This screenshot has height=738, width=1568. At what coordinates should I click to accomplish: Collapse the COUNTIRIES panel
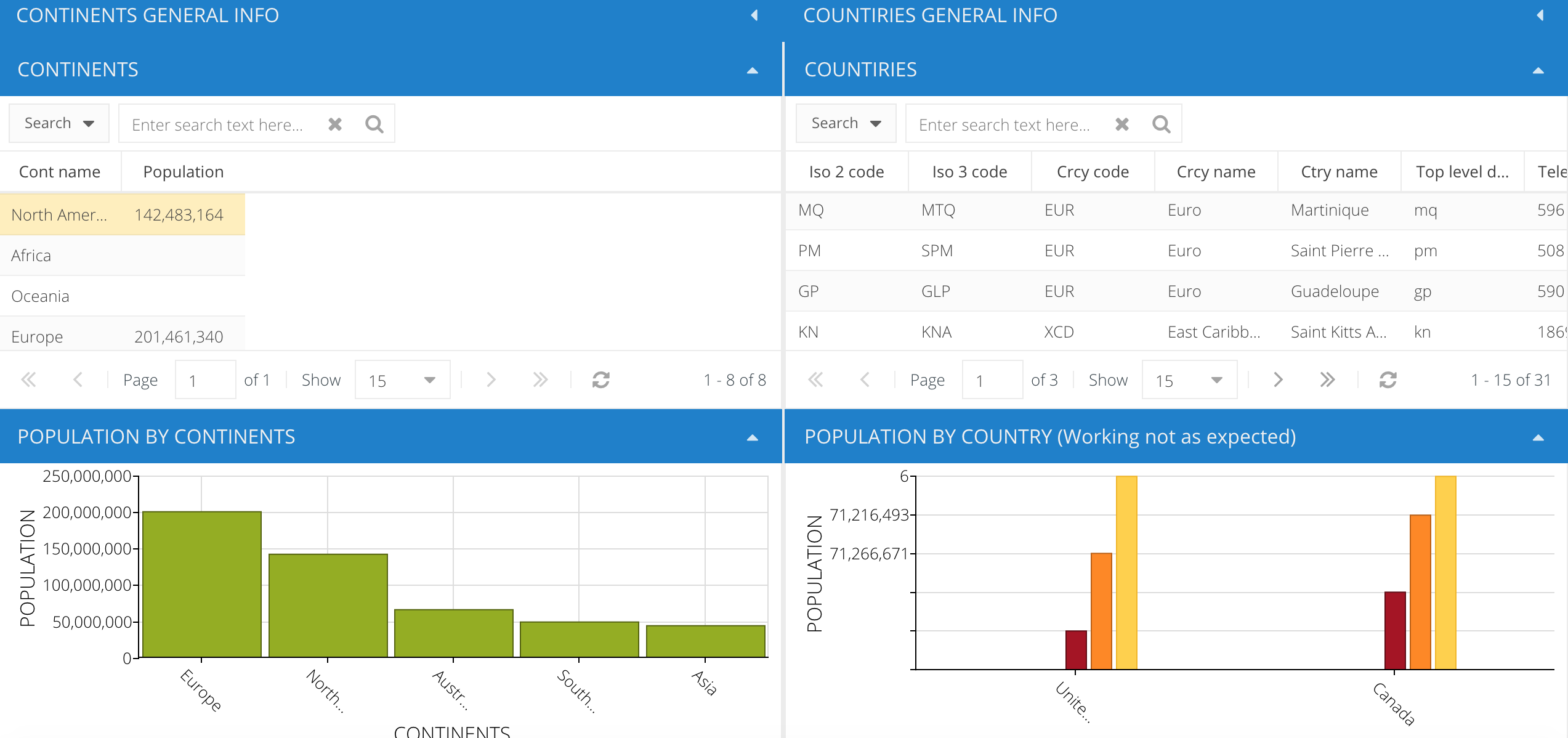click(1538, 70)
